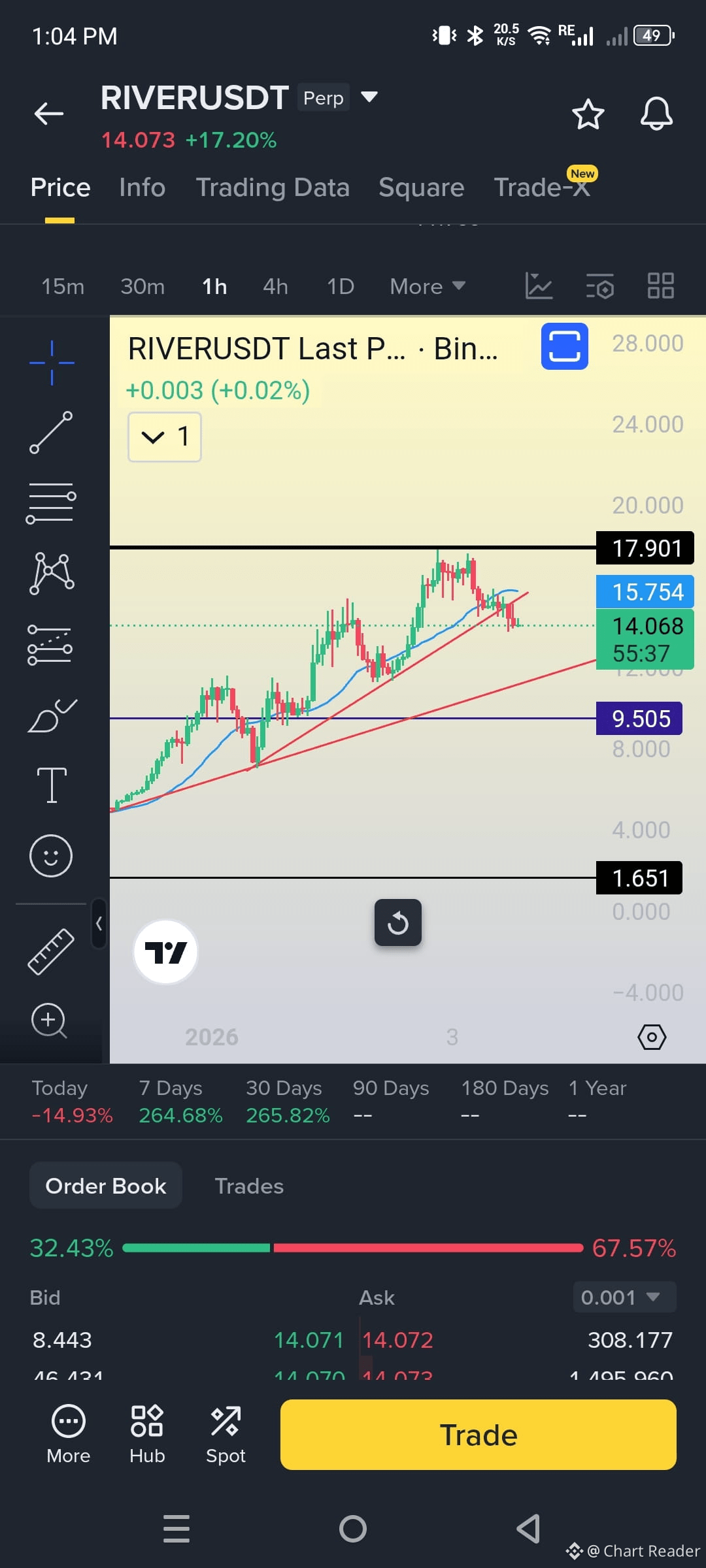The image size is (706, 1568).
Task: Select the ruler measure tool
Action: (x=51, y=952)
